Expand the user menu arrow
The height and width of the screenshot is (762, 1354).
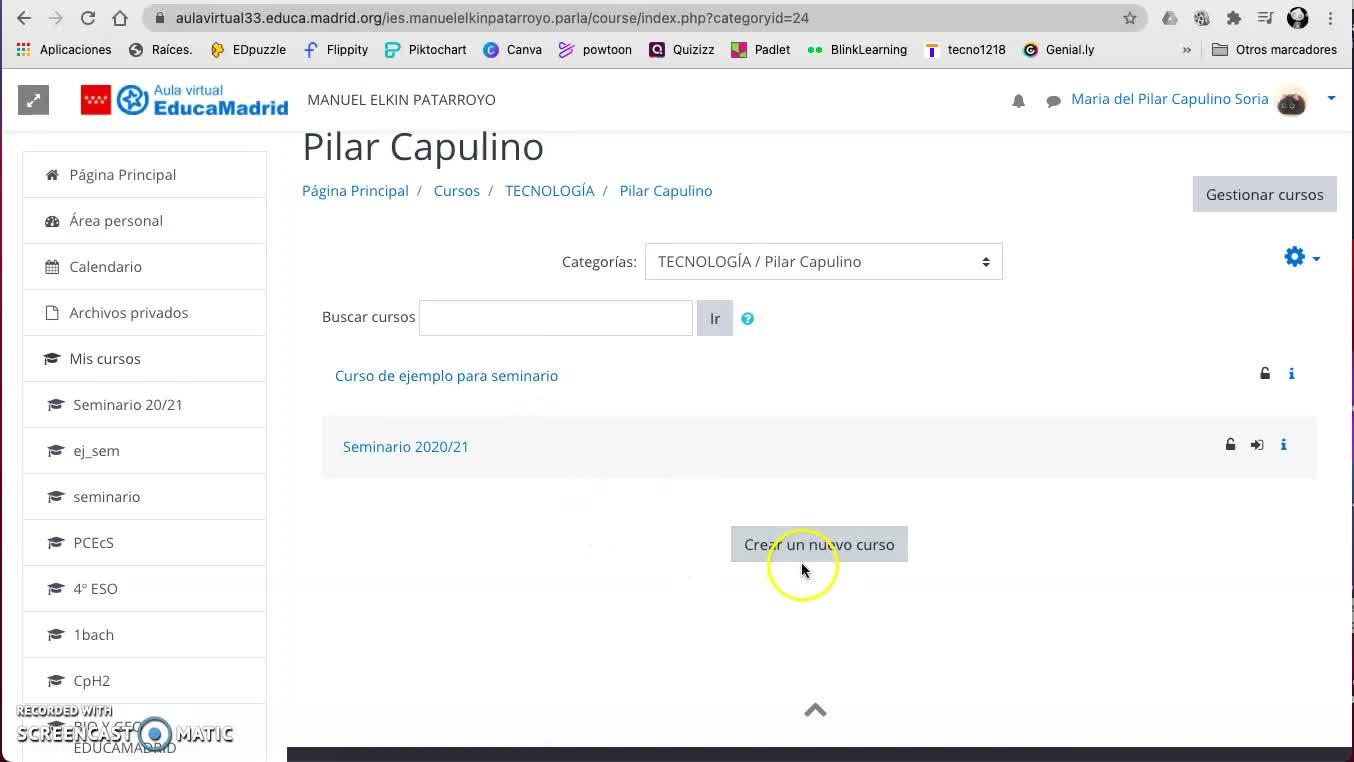point(1331,98)
